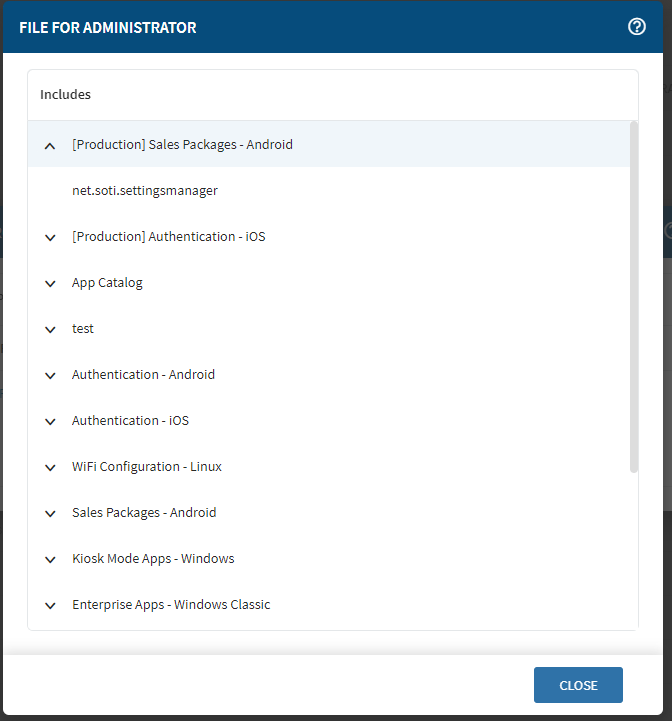Expand the App Catalog chevron
The width and height of the screenshot is (672, 721).
[50, 283]
